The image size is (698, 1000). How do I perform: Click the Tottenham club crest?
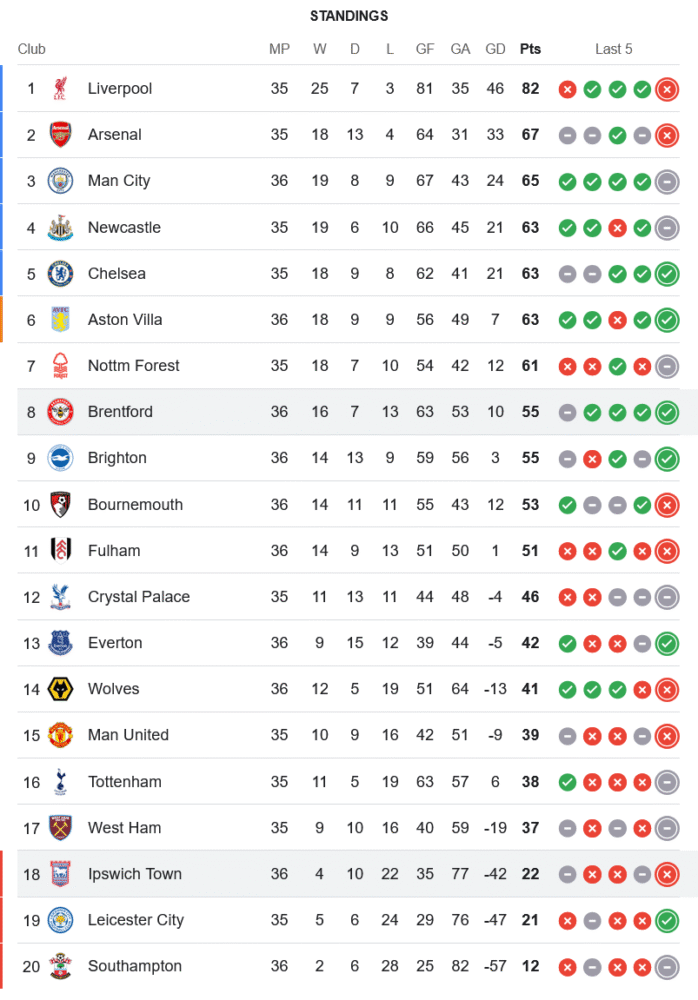point(61,782)
